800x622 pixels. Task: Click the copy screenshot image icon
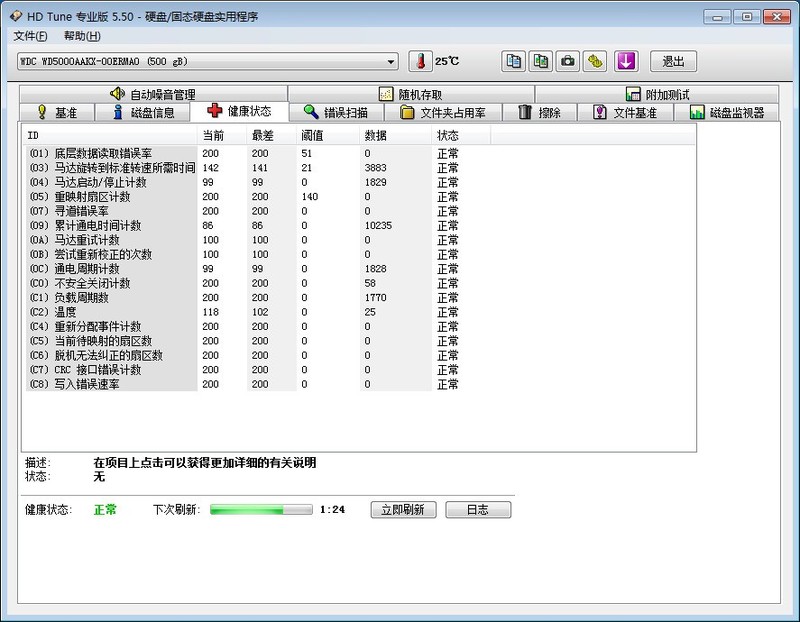click(x=540, y=61)
